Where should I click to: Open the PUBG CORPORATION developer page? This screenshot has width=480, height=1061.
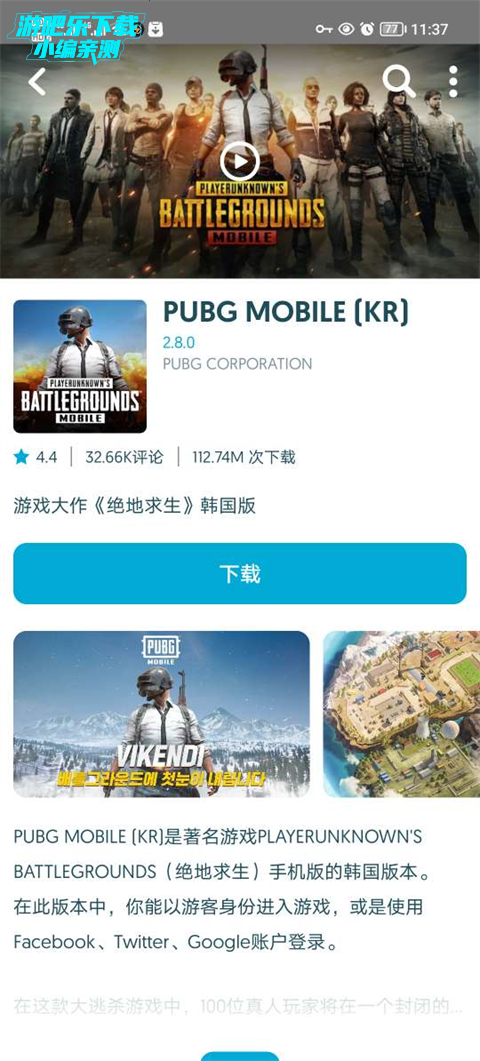coord(238,364)
